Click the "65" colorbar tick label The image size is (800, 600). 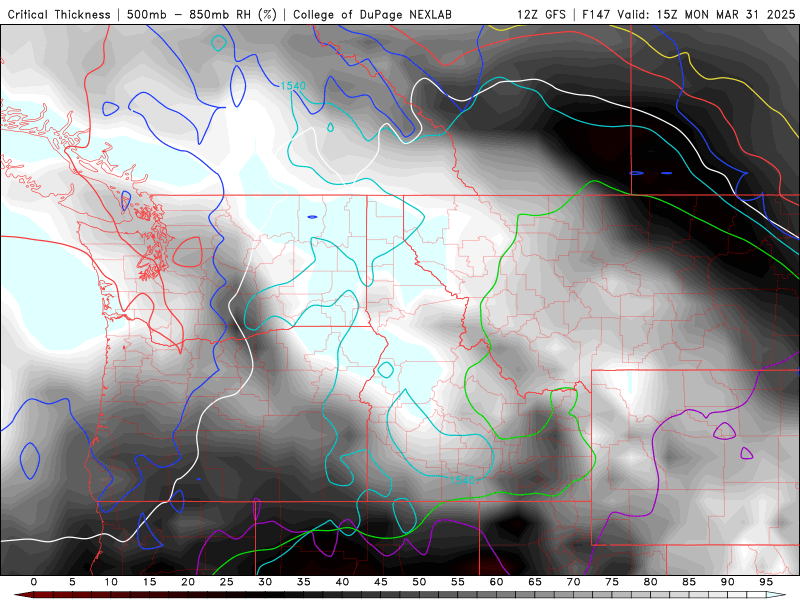click(535, 582)
